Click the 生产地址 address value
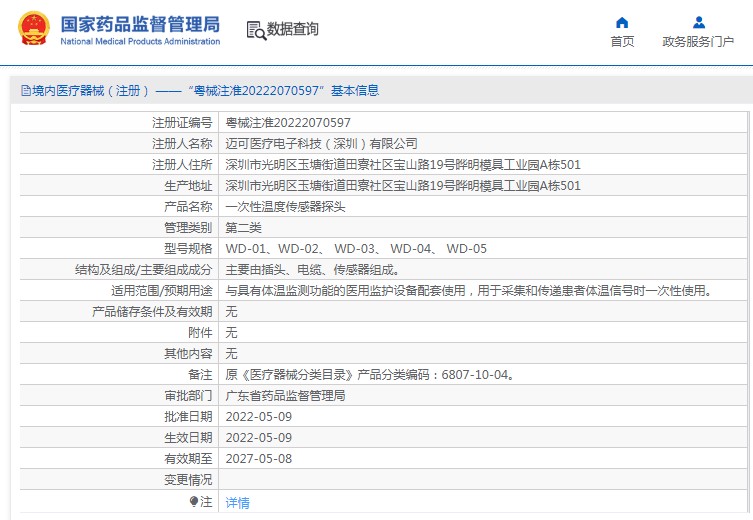This screenshot has height=520, width=753. [x=403, y=186]
